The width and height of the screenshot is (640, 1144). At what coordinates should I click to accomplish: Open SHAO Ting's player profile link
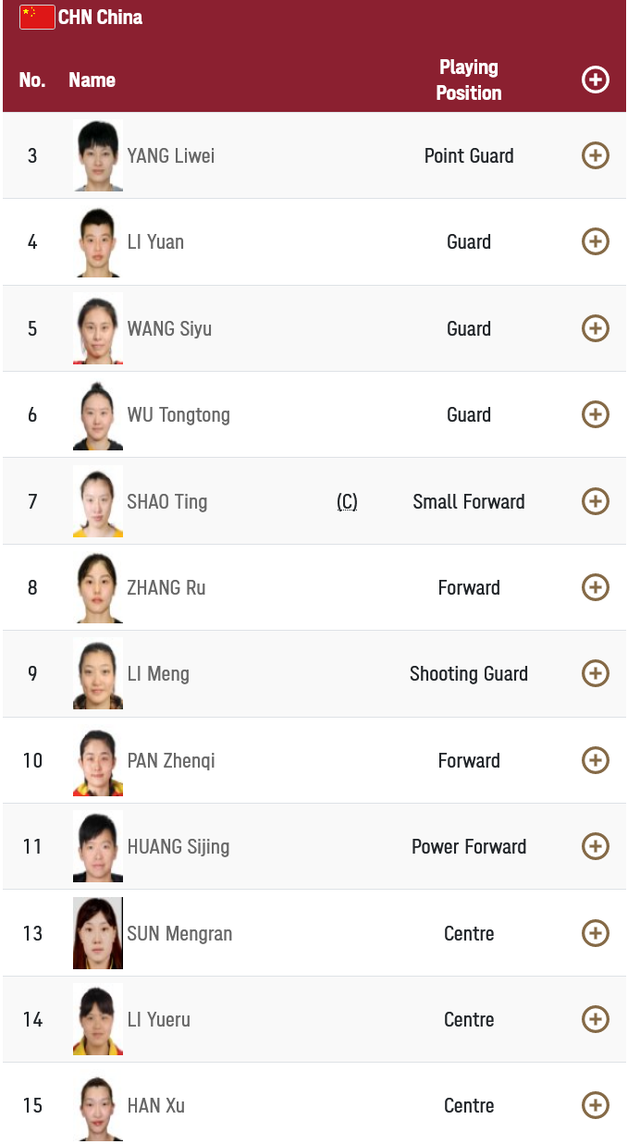pyautogui.click(x=167, y=502)
